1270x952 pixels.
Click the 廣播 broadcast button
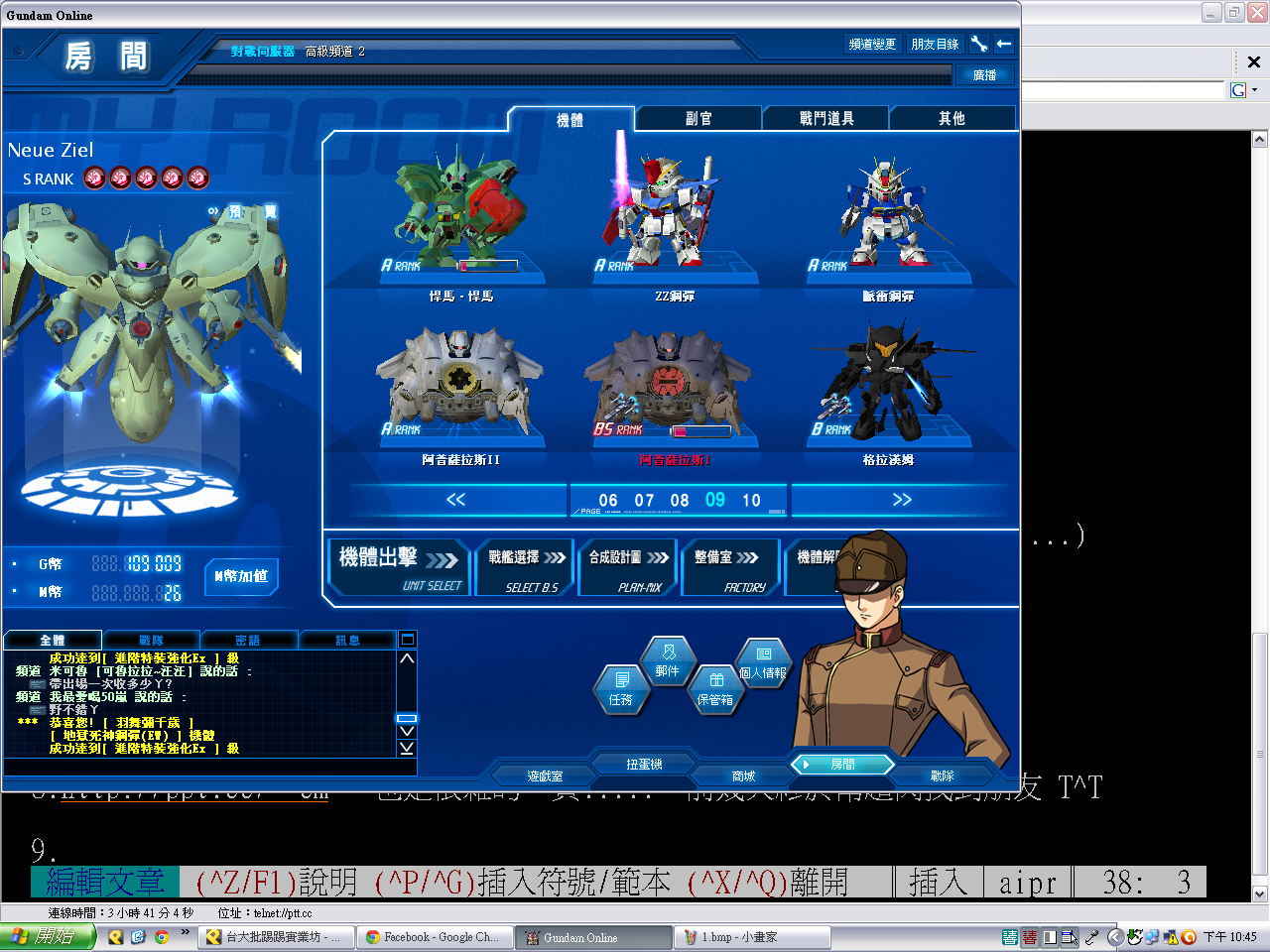click(984, 74)
